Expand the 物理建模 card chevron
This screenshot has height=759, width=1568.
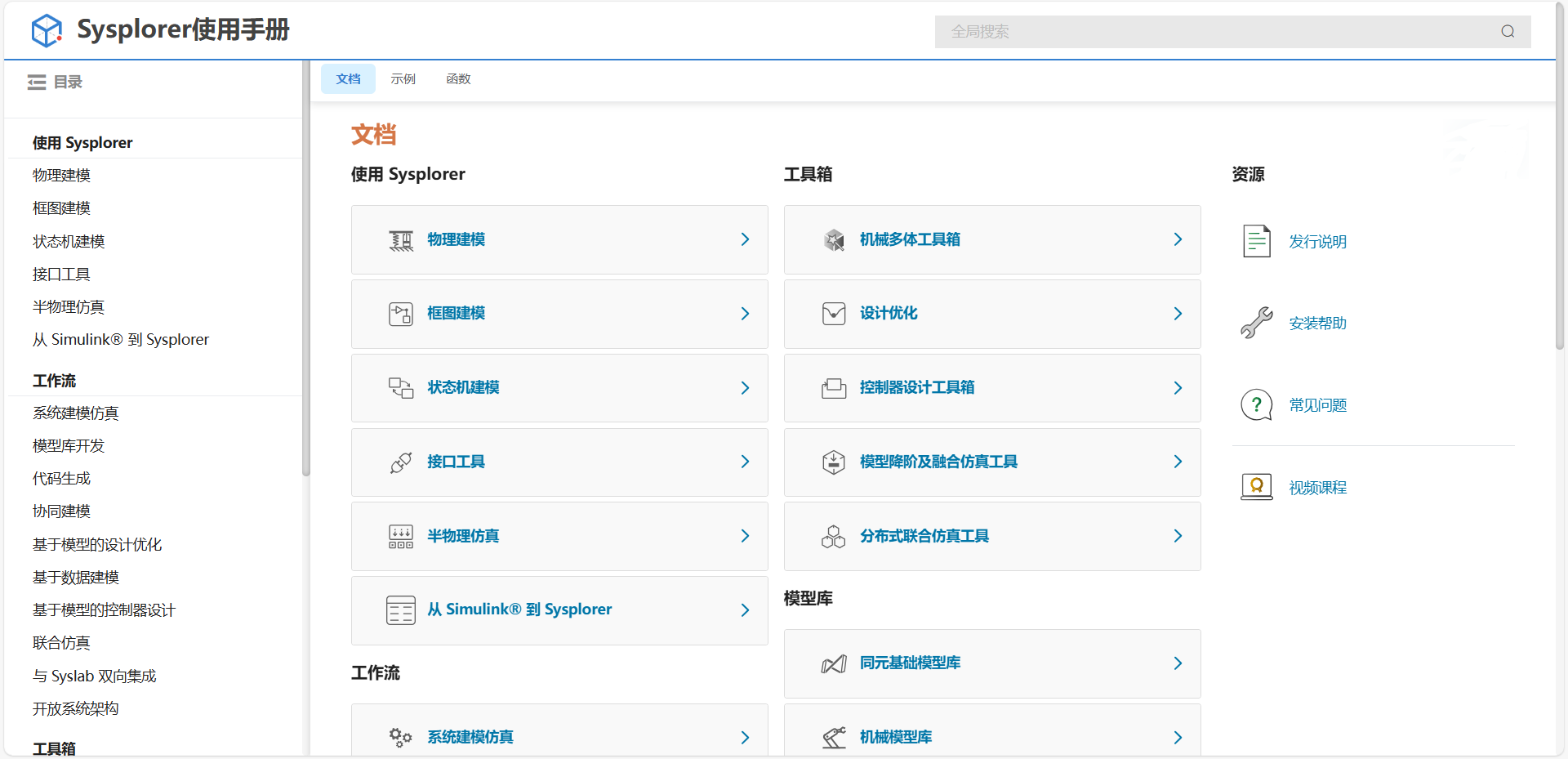[x=745, y=239]
